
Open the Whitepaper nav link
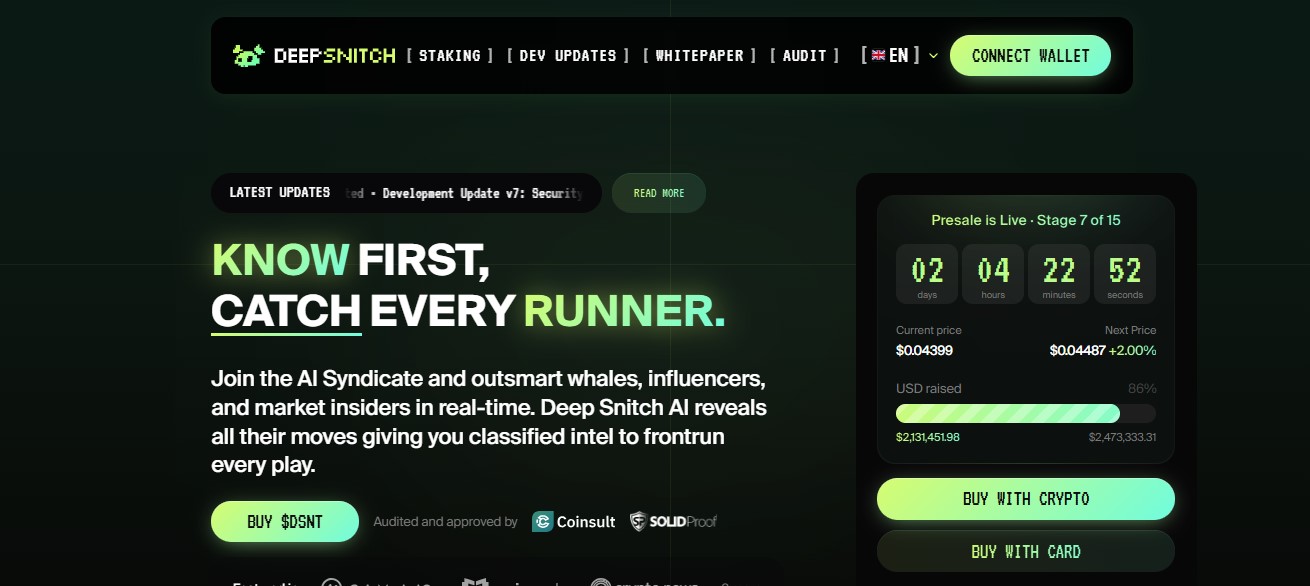click(x=699, y=56)
